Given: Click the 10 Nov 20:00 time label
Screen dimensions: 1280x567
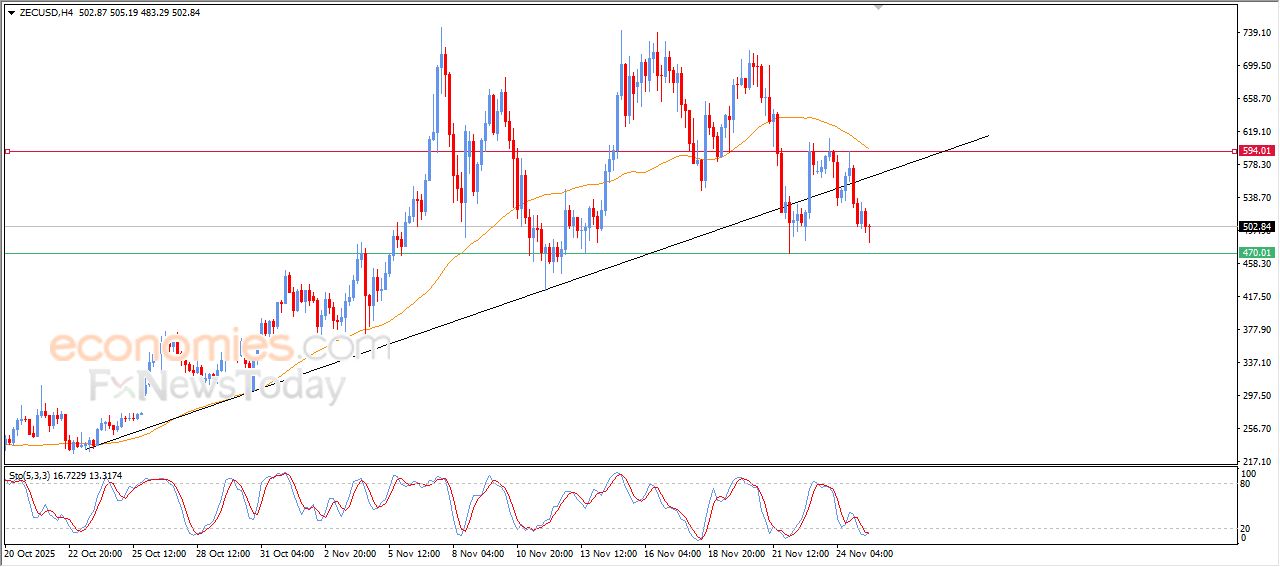Looking at the screenshot, I should pyautogui.click(x=547, y=552).
